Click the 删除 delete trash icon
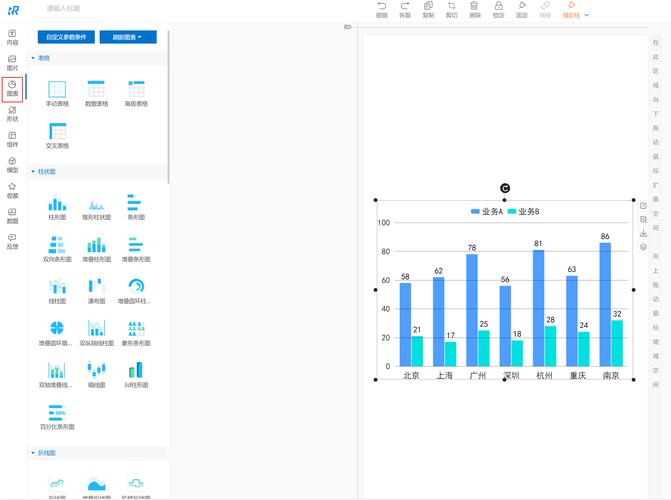 point(474,9)
